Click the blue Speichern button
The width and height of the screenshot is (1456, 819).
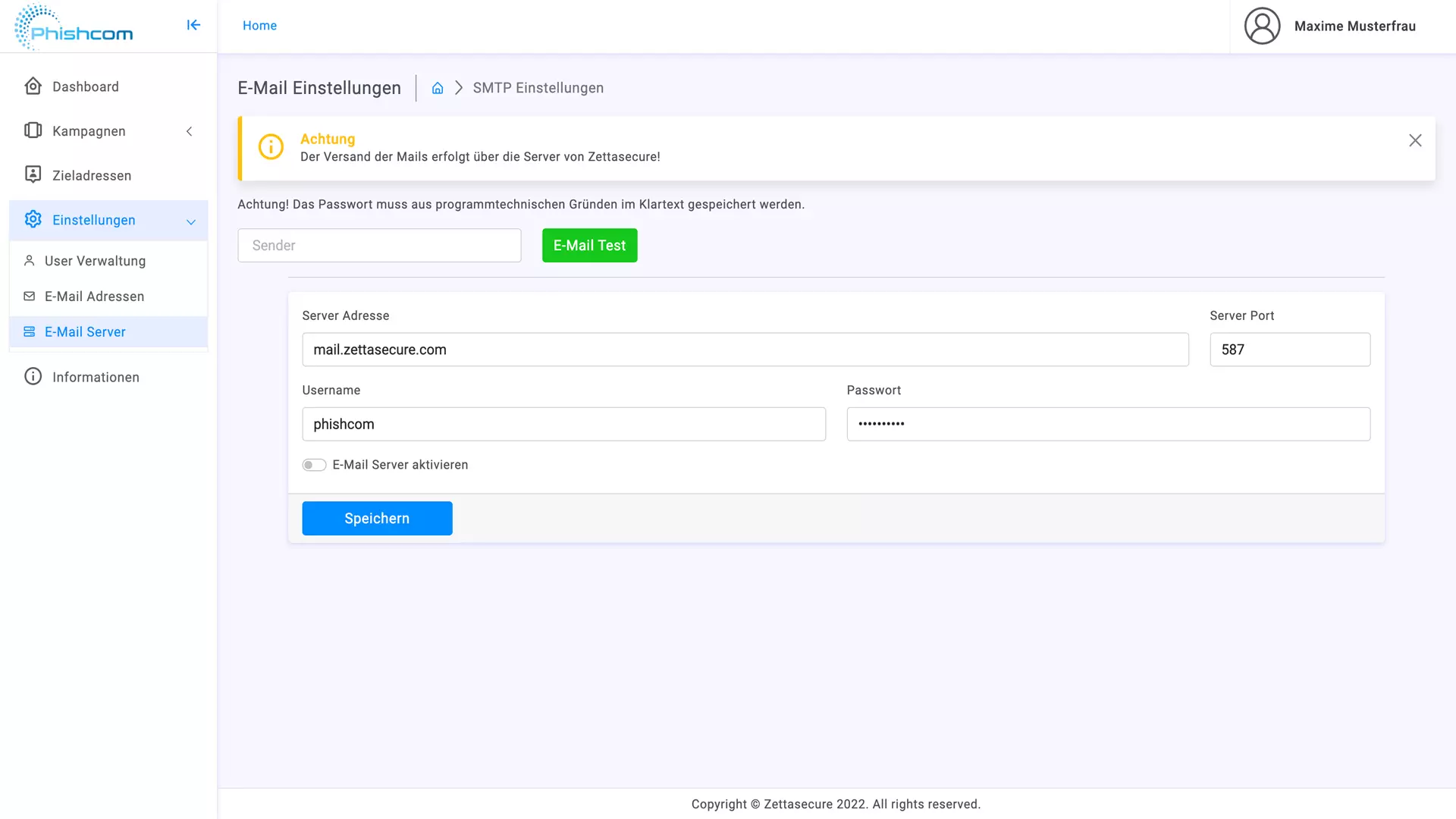pos(377,519)
